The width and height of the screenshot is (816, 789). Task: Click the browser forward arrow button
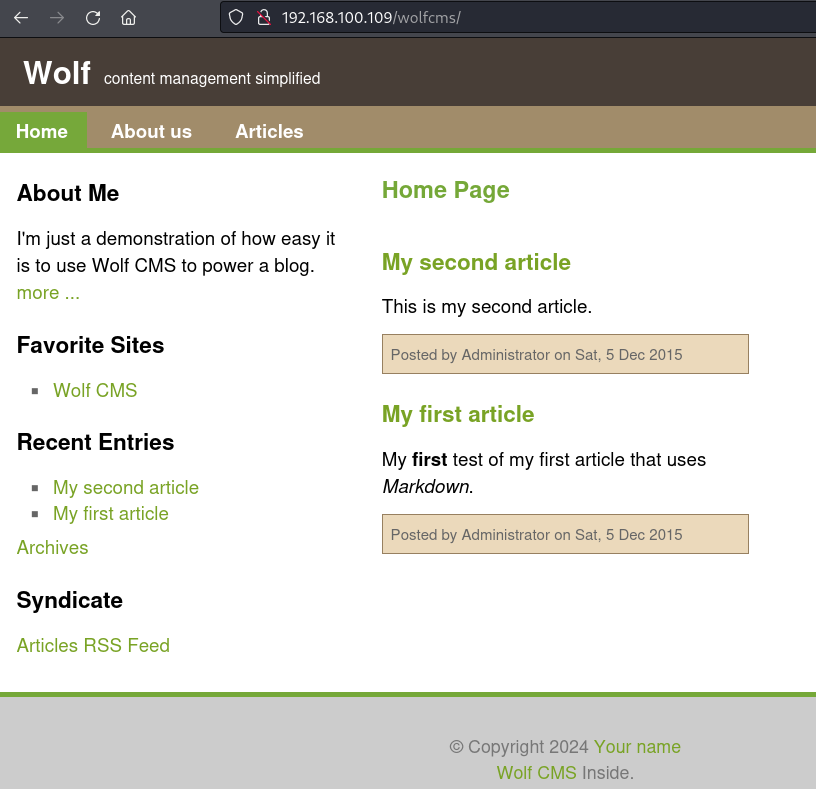click(57, 17)
